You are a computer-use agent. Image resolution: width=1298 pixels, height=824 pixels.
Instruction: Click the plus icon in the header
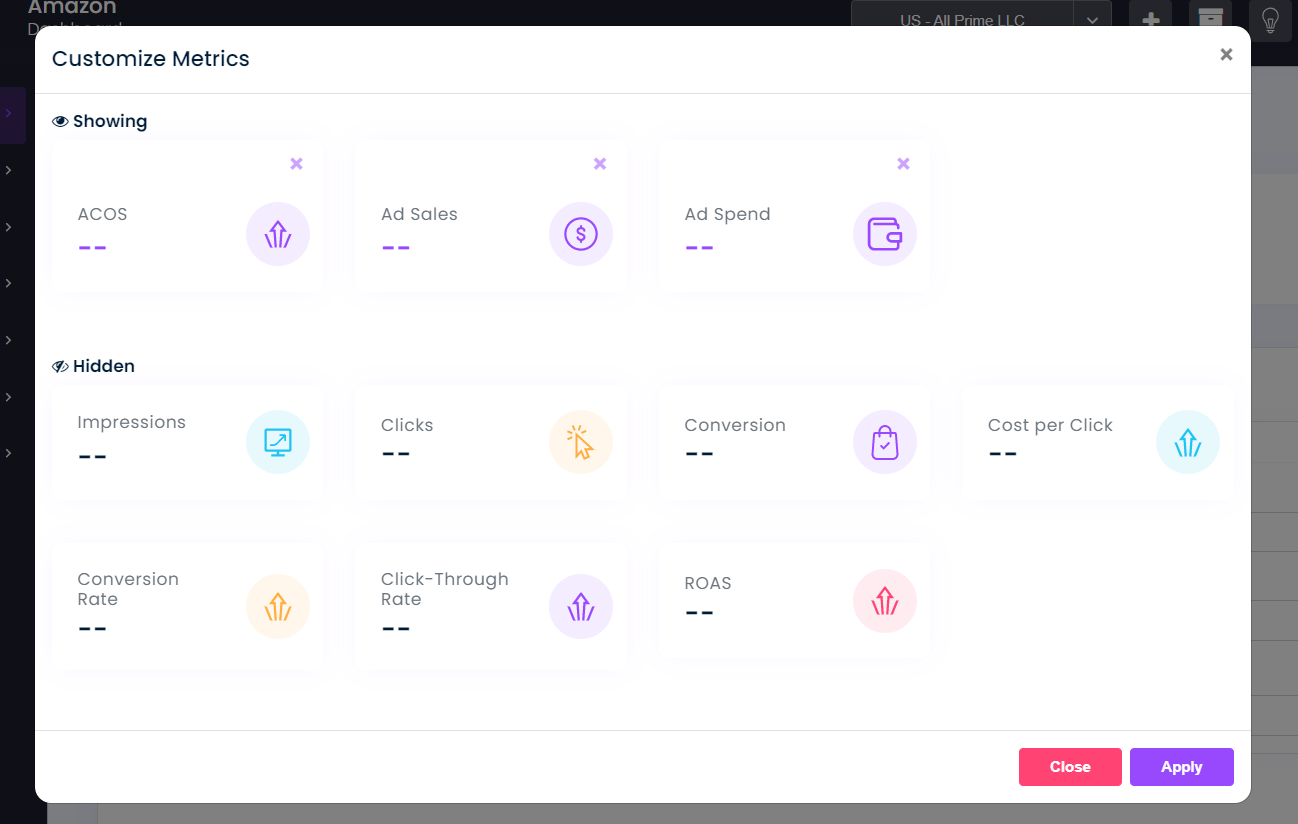point(1151,19)
